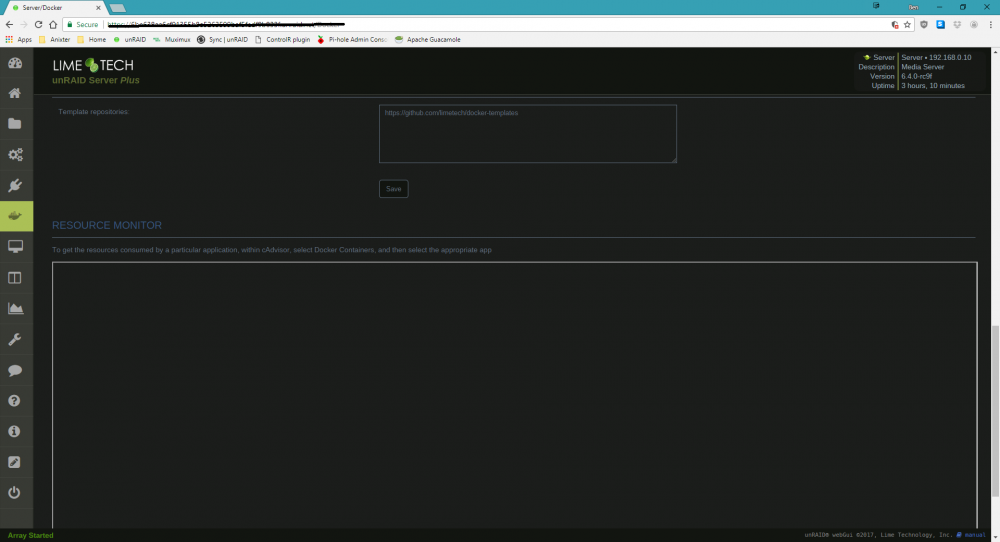Select the highlighted Docker whale icon
Image resolution: width=1000 pixels, height=542 pixels.
16,216
